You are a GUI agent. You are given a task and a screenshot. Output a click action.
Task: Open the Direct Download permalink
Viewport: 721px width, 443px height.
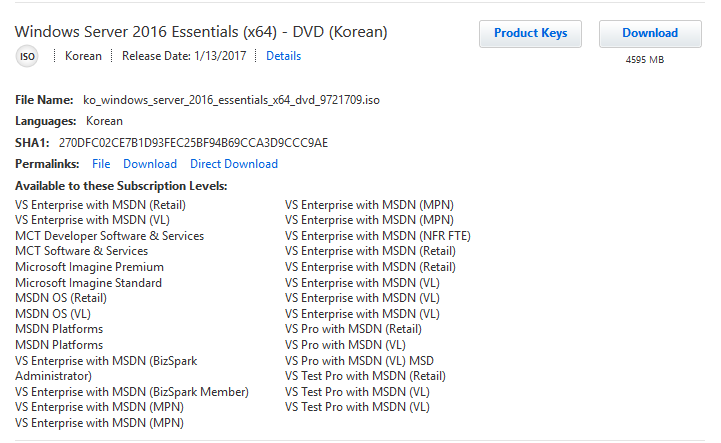[x=234, y=164]
